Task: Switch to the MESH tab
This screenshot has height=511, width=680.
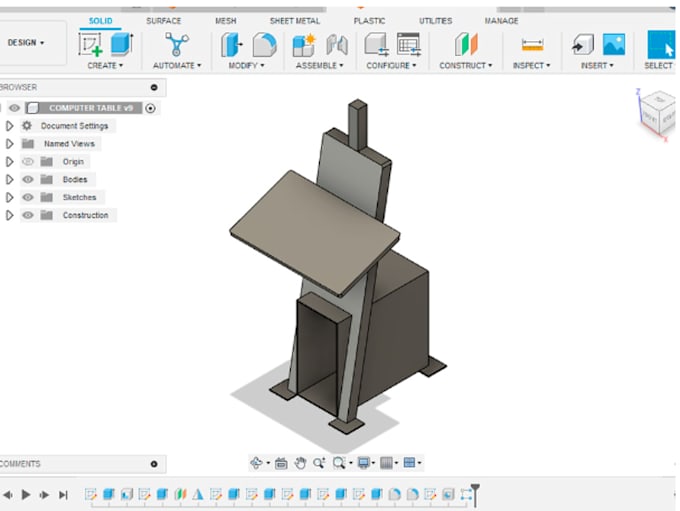Action: click(x=226, y=21)
